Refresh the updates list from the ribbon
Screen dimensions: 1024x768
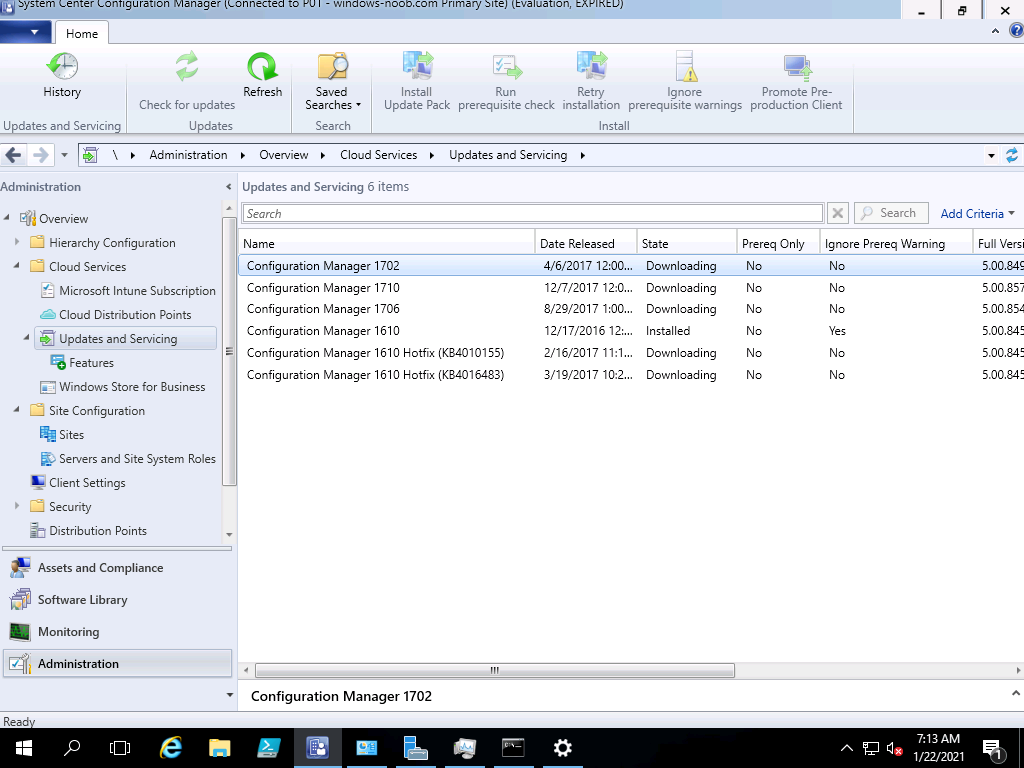point(263,75)
